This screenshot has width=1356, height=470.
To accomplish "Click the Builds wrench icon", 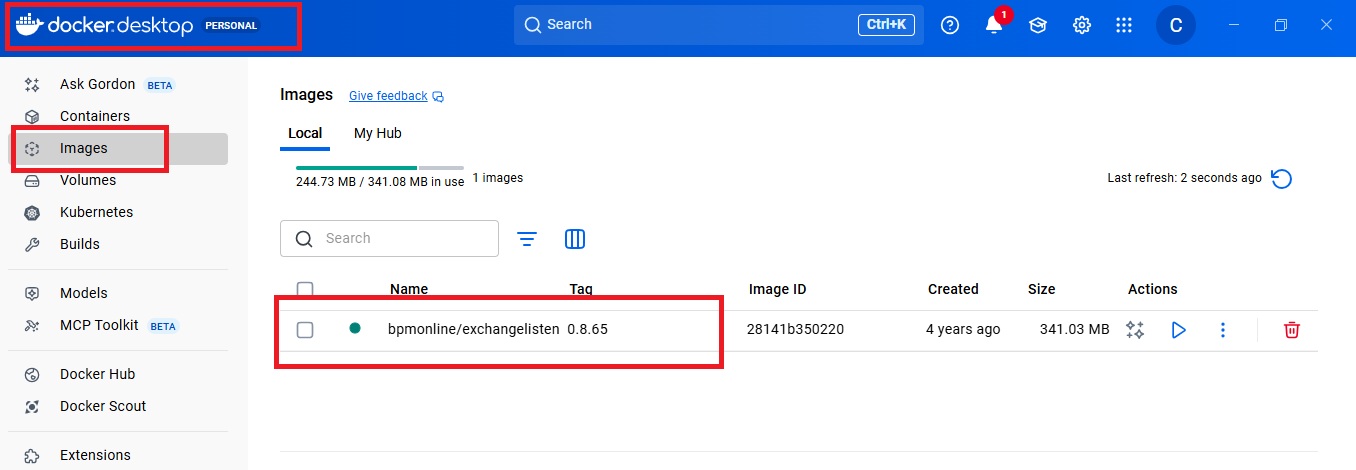I will tap(32, 245).
